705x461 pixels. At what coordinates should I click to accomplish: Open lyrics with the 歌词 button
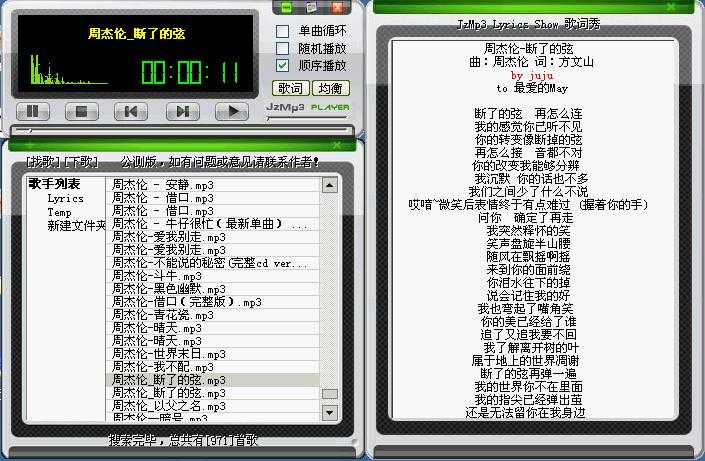tap(290, 88)
